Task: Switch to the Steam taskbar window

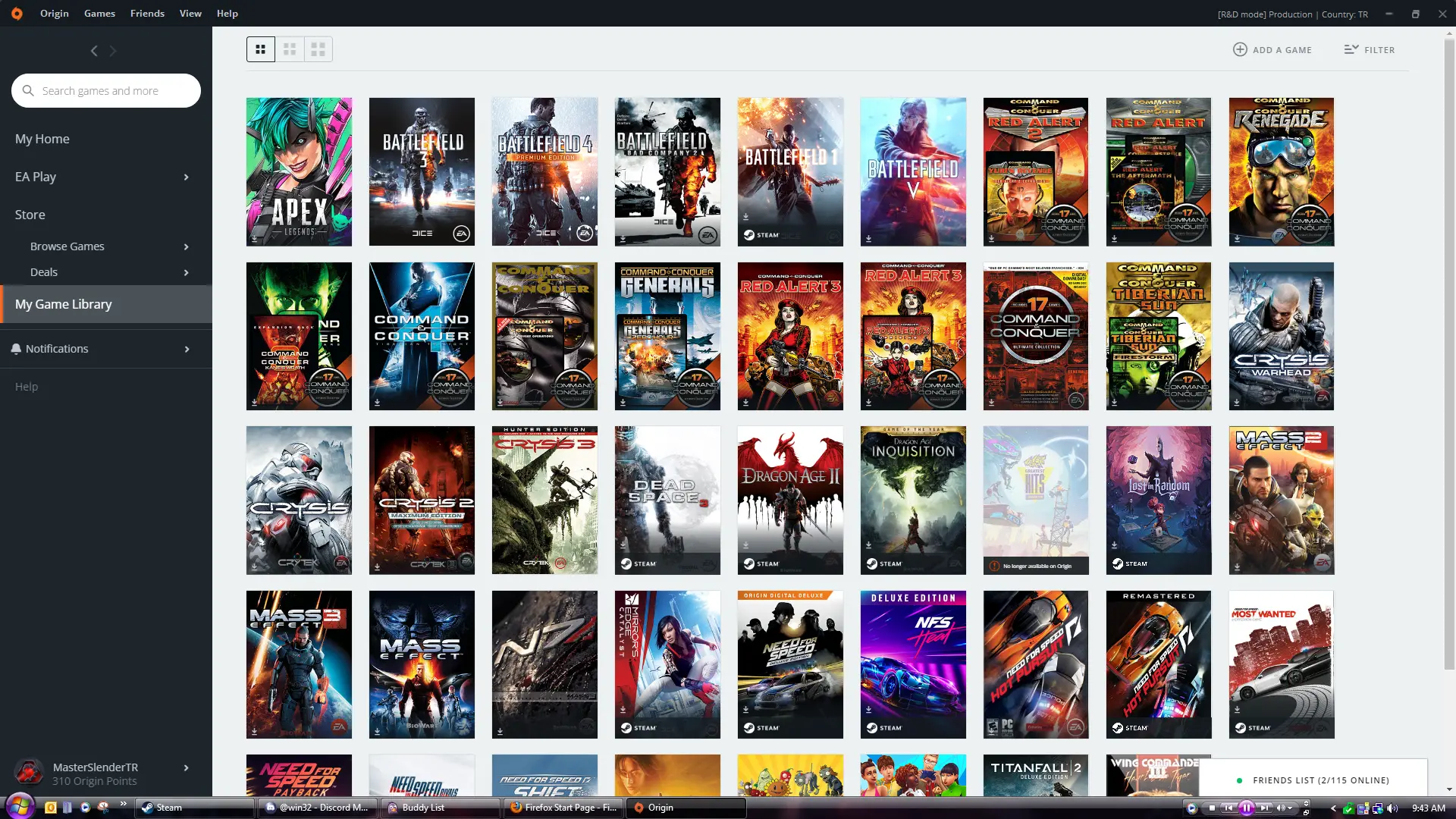Action: coord(194,808)
